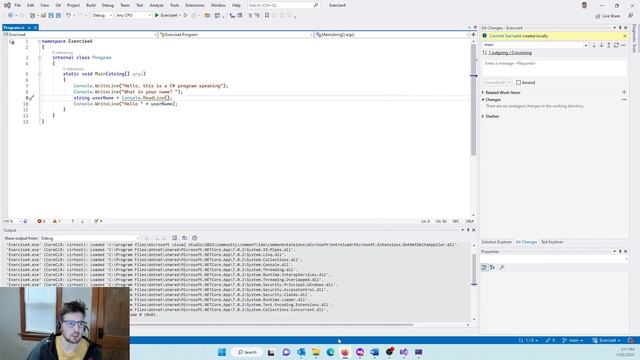Click the Exercise4 repository indicator in status bar

[x=606, y=340]
